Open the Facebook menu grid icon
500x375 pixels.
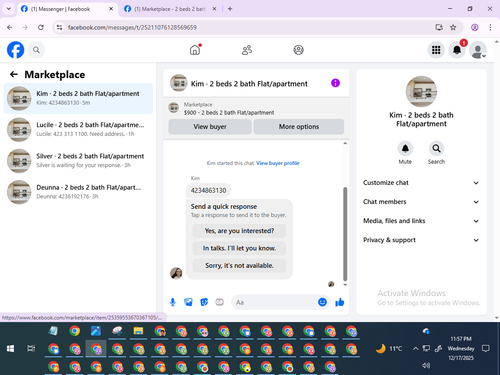[436, 50]
